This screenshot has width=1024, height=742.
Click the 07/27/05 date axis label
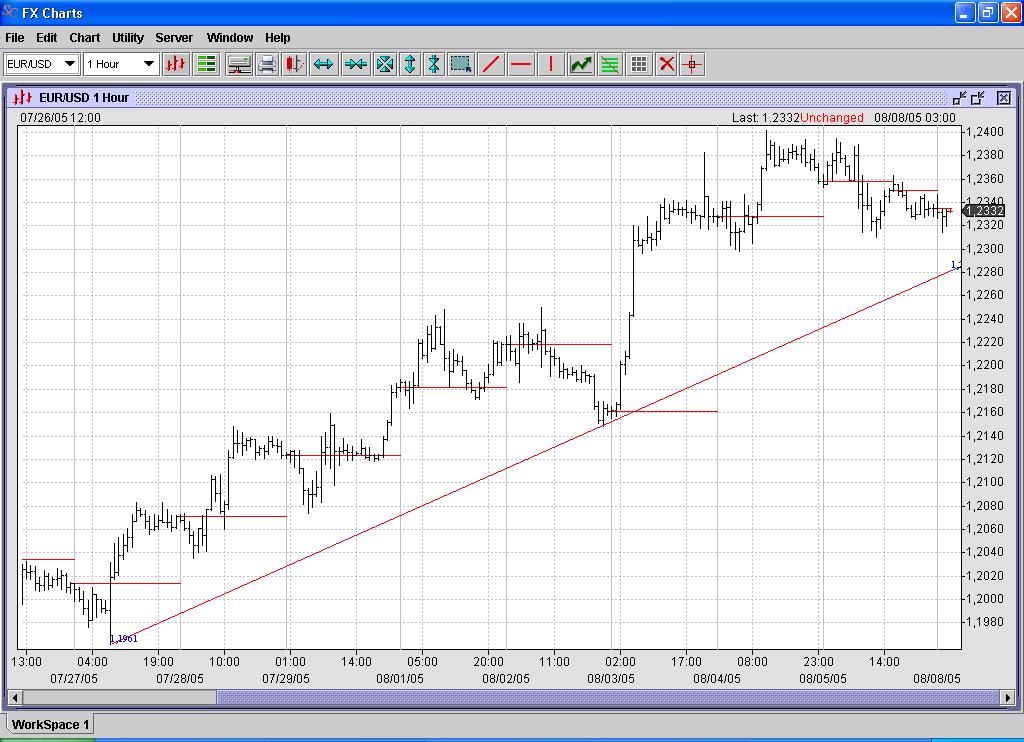[74, 679]
